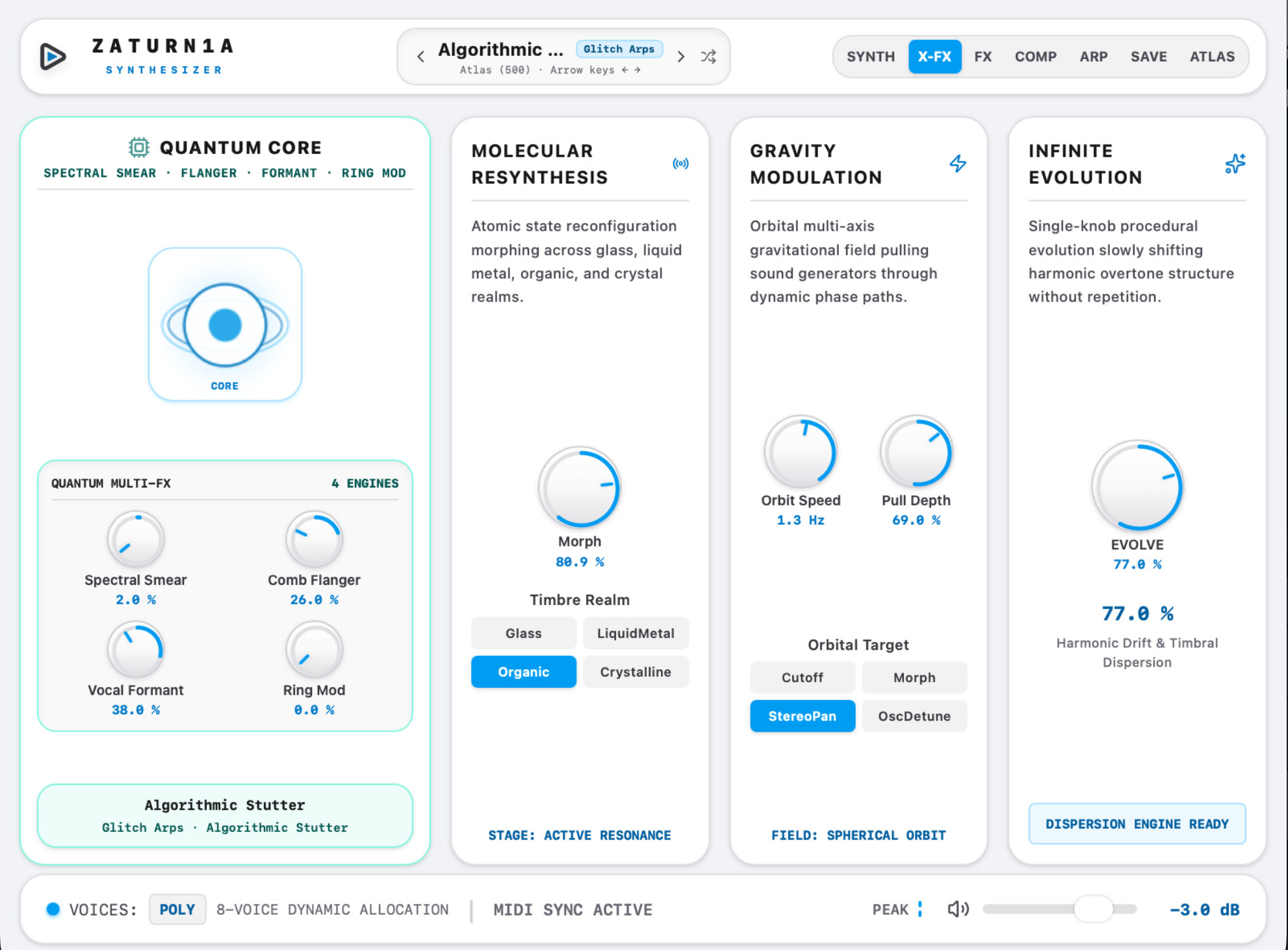1288x950 pixels.
Task: Click the Algorithmic Stutter preset card
Action: point(225,815)
